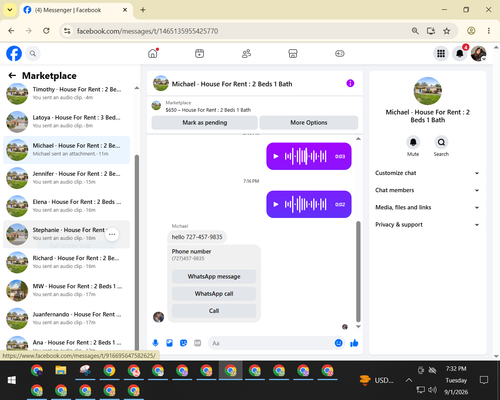This screenshot has height=400, width=500.
Task: Open Facebook notifications bell
Action: (460, 53)
